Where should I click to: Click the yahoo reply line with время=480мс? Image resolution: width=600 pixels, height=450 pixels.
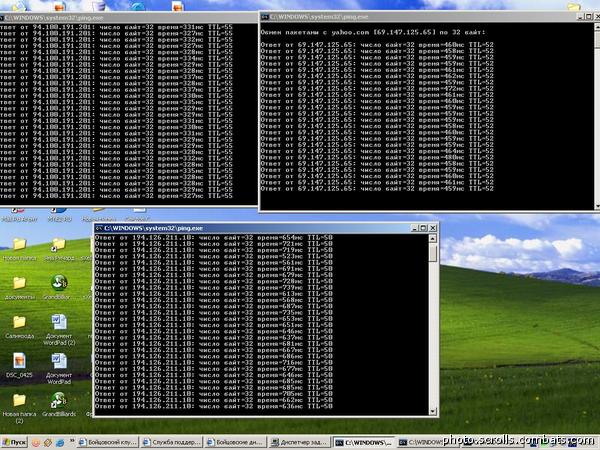click(377, 157)
